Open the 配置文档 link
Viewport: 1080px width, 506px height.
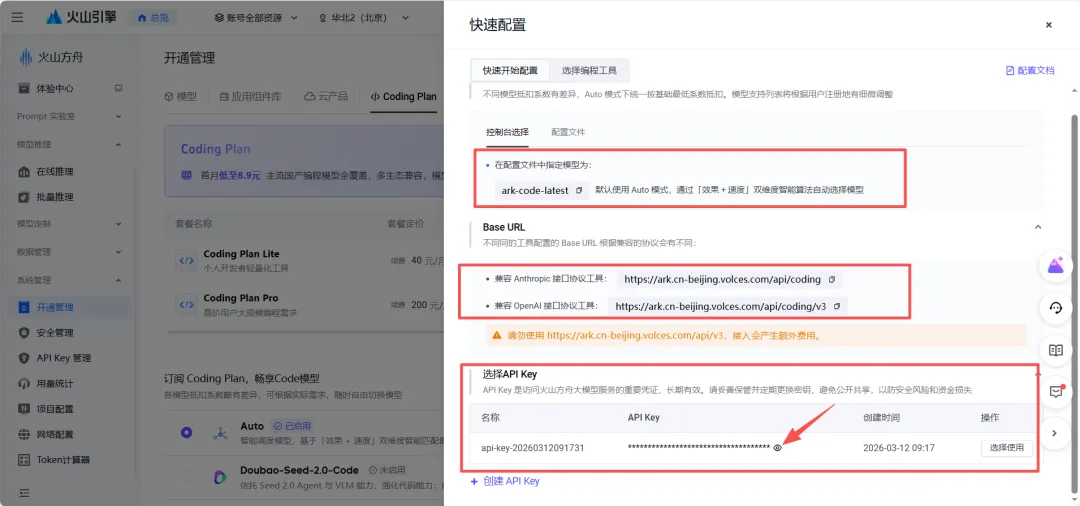[1030, 70]
